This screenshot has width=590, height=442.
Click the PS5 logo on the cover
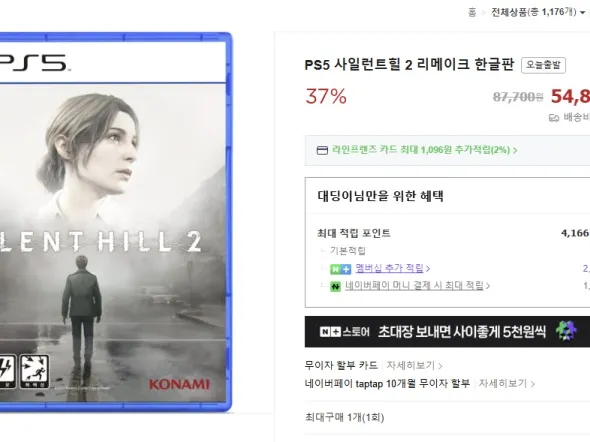tap(34, 62)
